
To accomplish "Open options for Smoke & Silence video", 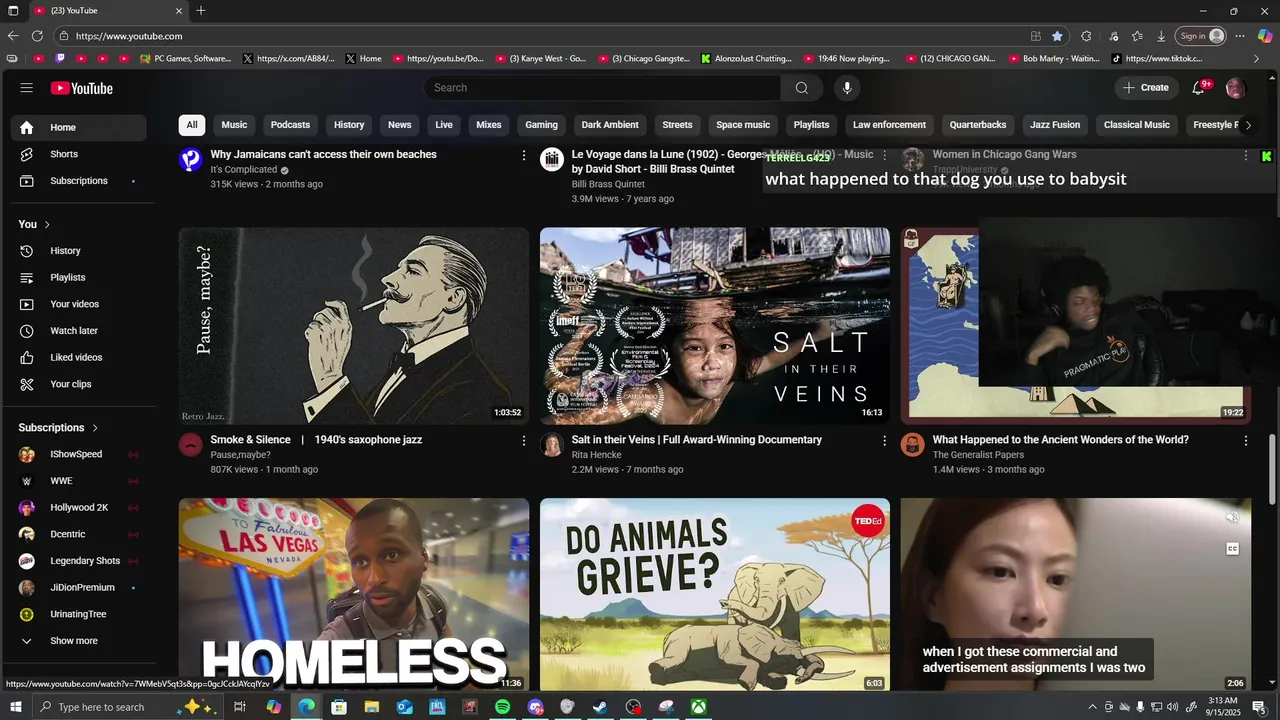I will [523, 440].
